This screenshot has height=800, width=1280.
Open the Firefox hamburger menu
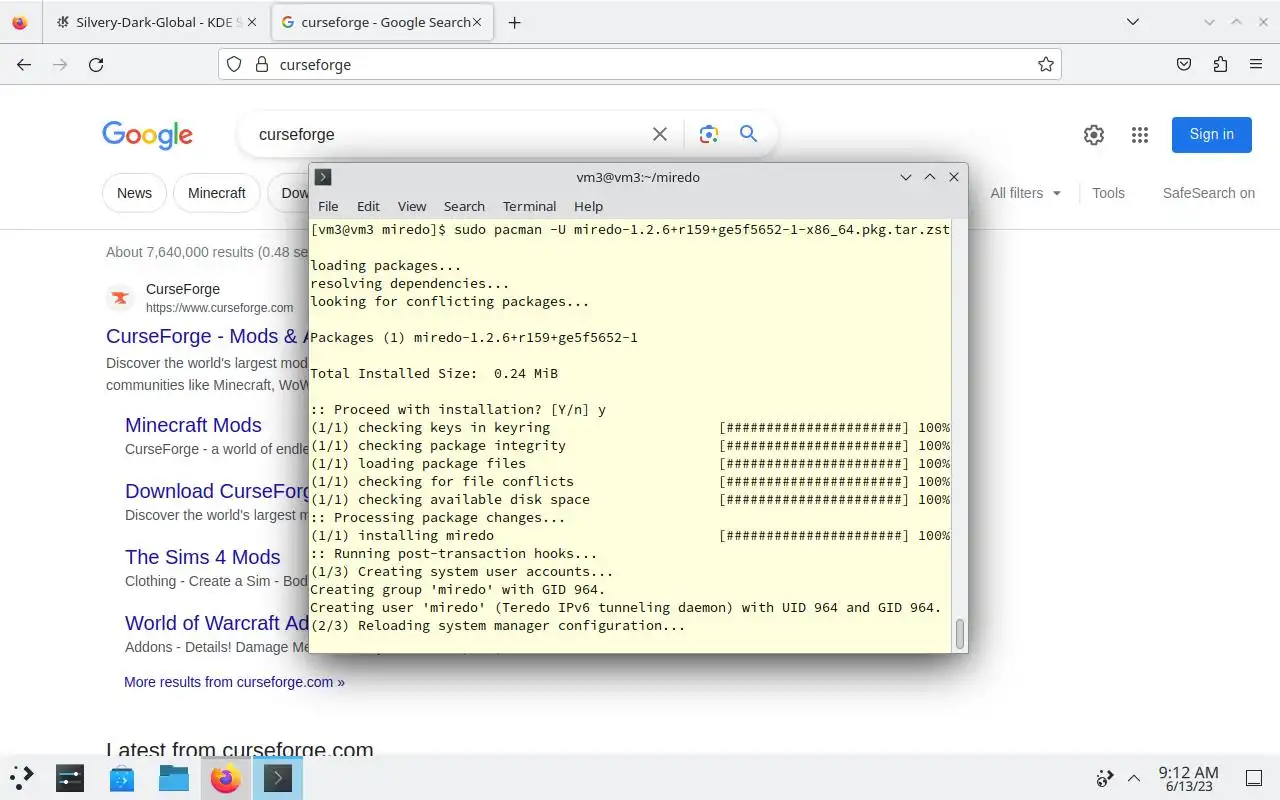1256,64
